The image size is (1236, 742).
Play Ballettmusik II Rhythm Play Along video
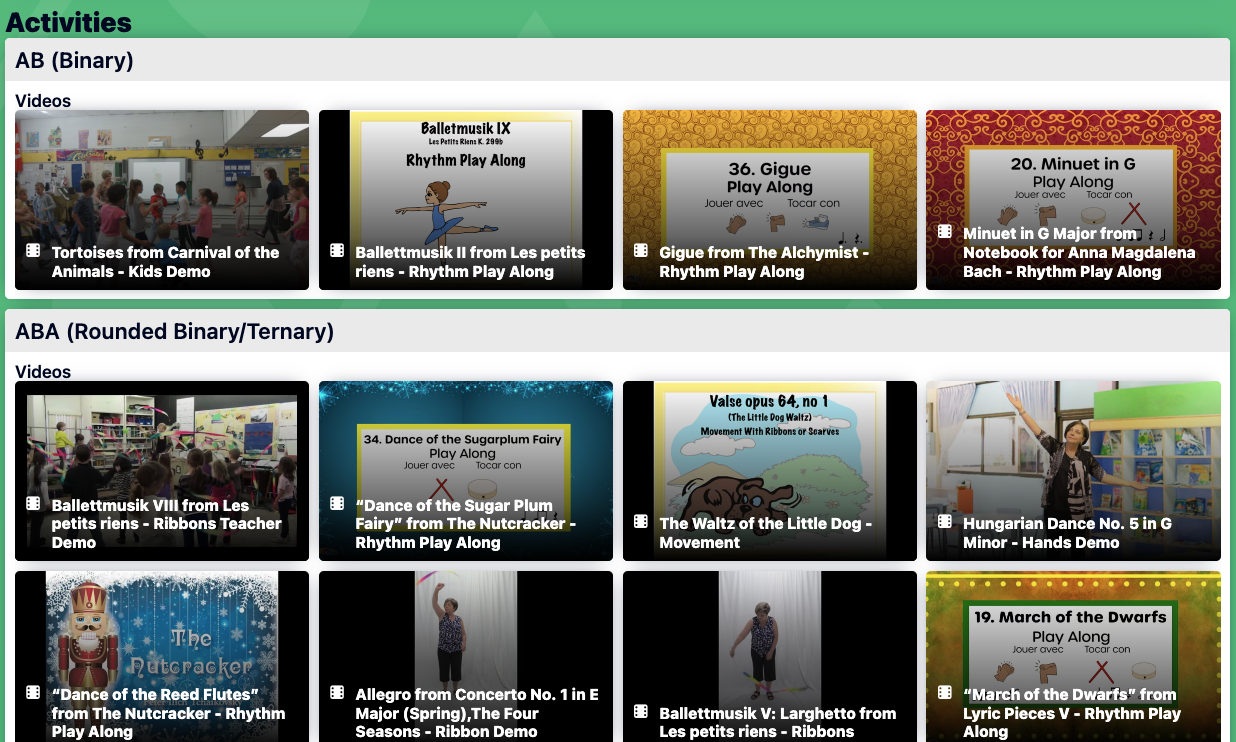point(470,262)
